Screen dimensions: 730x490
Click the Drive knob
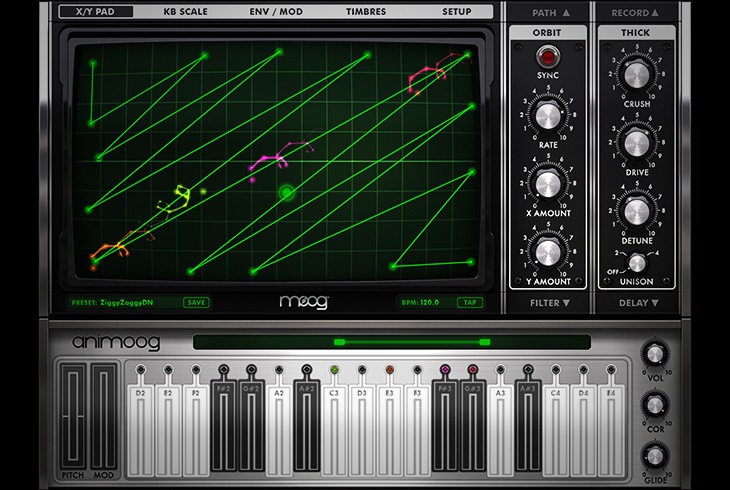pos(636,143)
